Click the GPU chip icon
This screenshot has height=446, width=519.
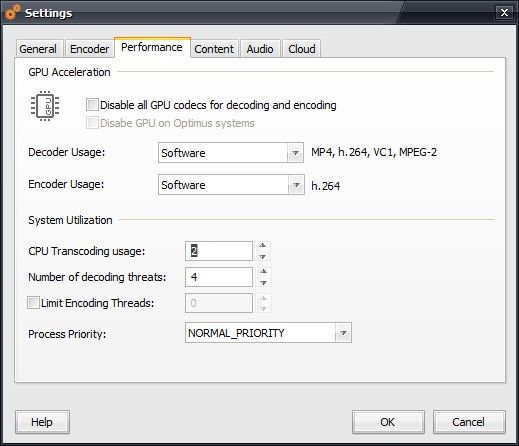(45, 106)
